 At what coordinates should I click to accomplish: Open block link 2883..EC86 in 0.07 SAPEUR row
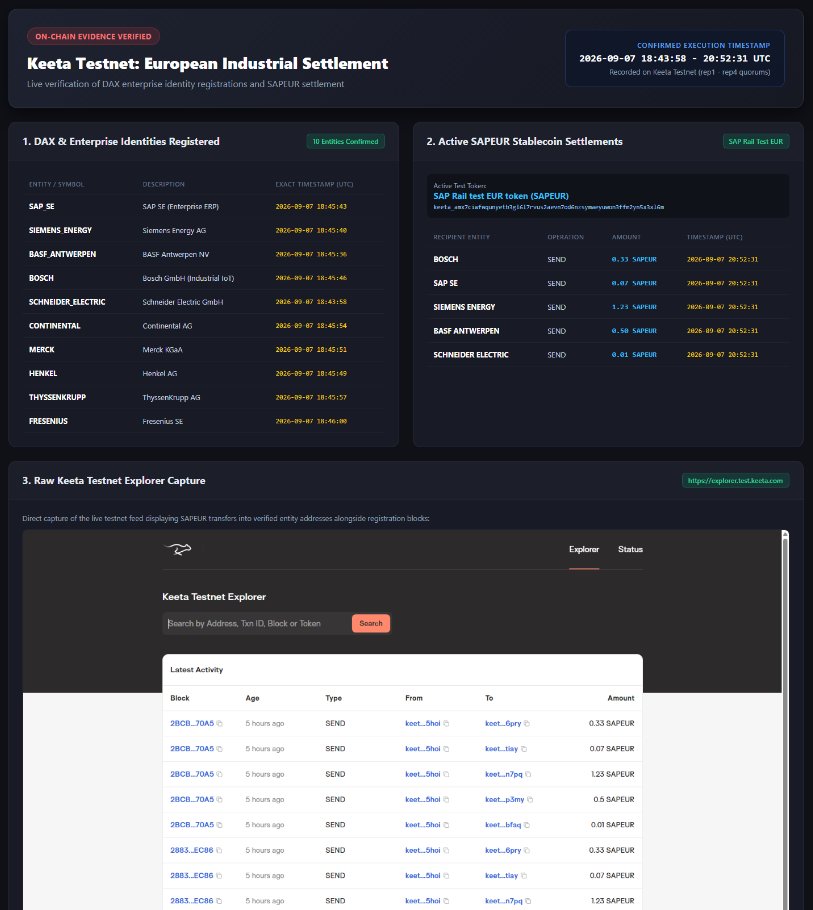coord(191,876)
